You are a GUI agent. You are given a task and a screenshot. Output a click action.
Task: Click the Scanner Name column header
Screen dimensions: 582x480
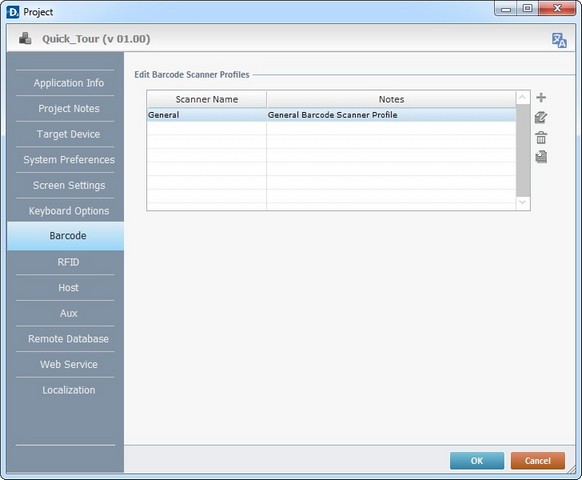point(207,99)
